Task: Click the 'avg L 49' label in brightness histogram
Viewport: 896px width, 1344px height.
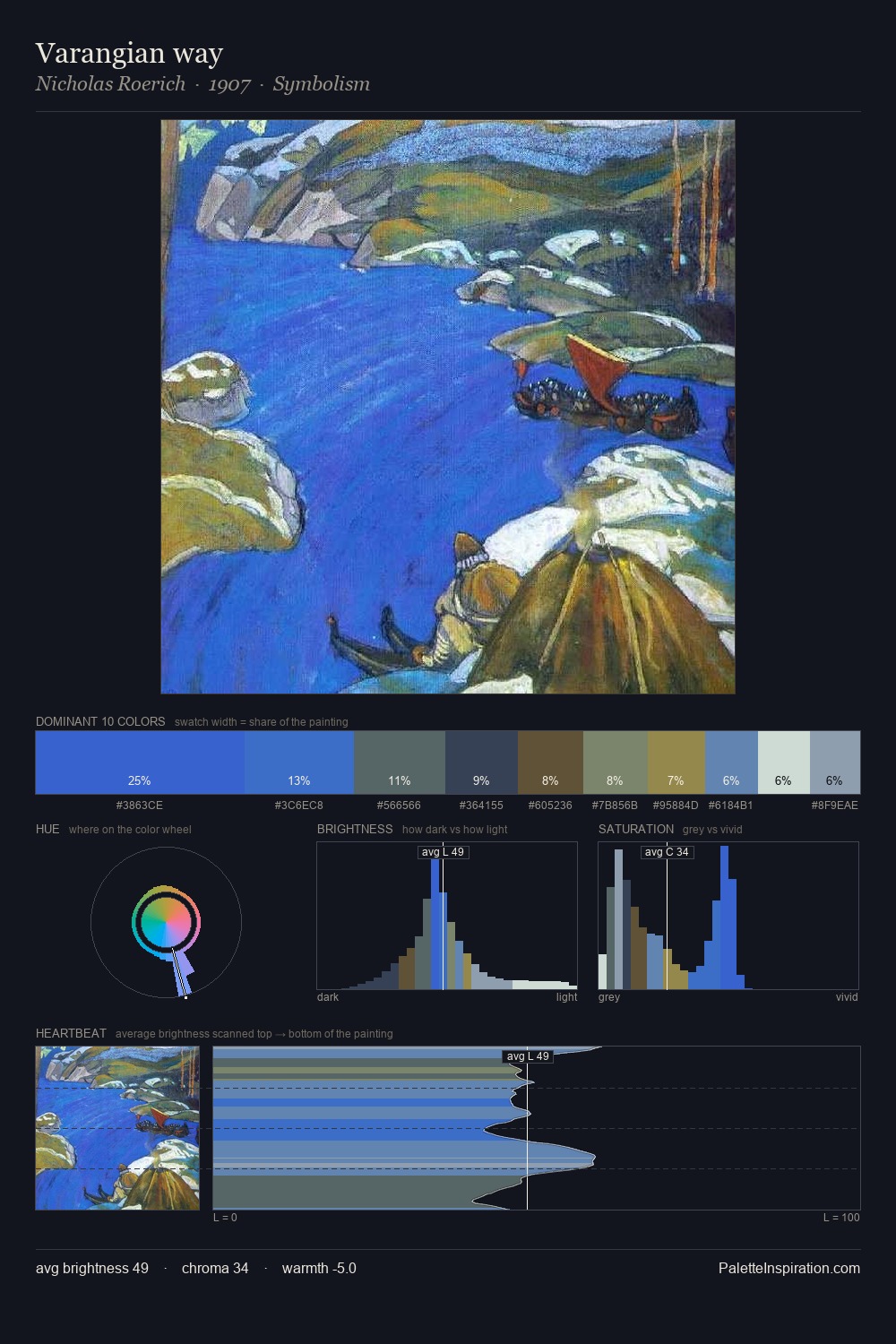Action: click(x=443, y=852)
